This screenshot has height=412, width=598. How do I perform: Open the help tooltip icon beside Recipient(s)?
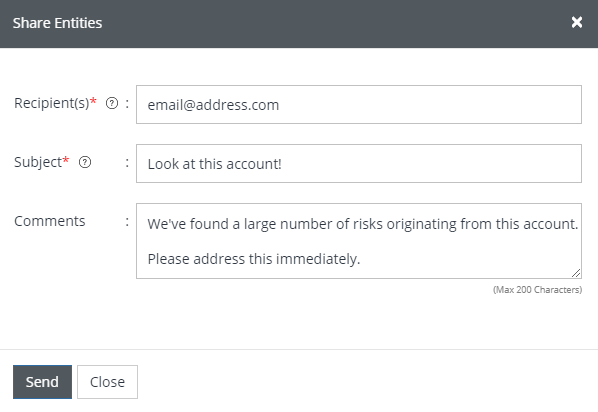[x=112, y=103]
